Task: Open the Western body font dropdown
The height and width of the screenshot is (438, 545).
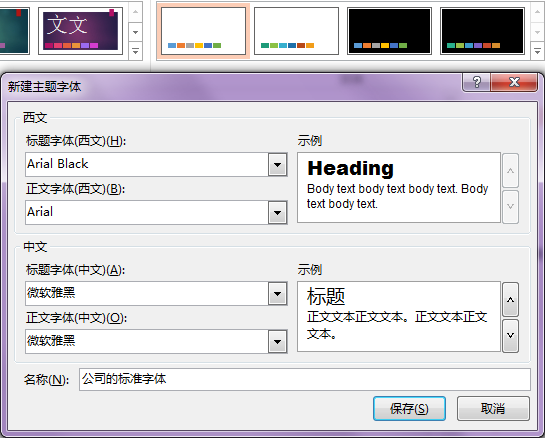Action: coord(277,212)
